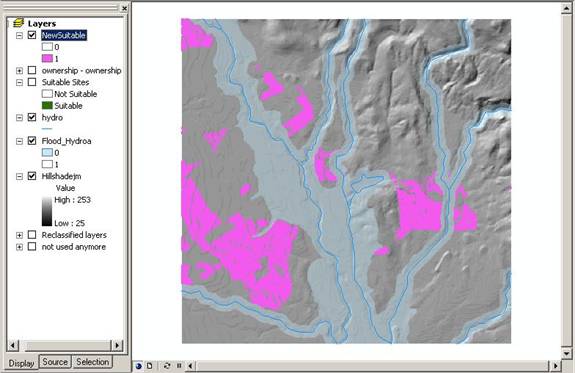This screenshot has height=373, width=575.
Task: Uncheck the NewSuitable layer checkbox
Action: 32,35
